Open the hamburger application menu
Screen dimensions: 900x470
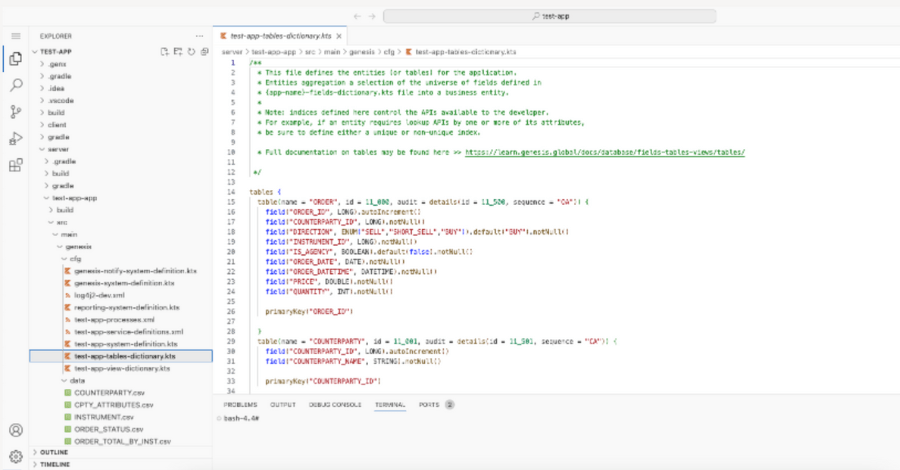16,35
